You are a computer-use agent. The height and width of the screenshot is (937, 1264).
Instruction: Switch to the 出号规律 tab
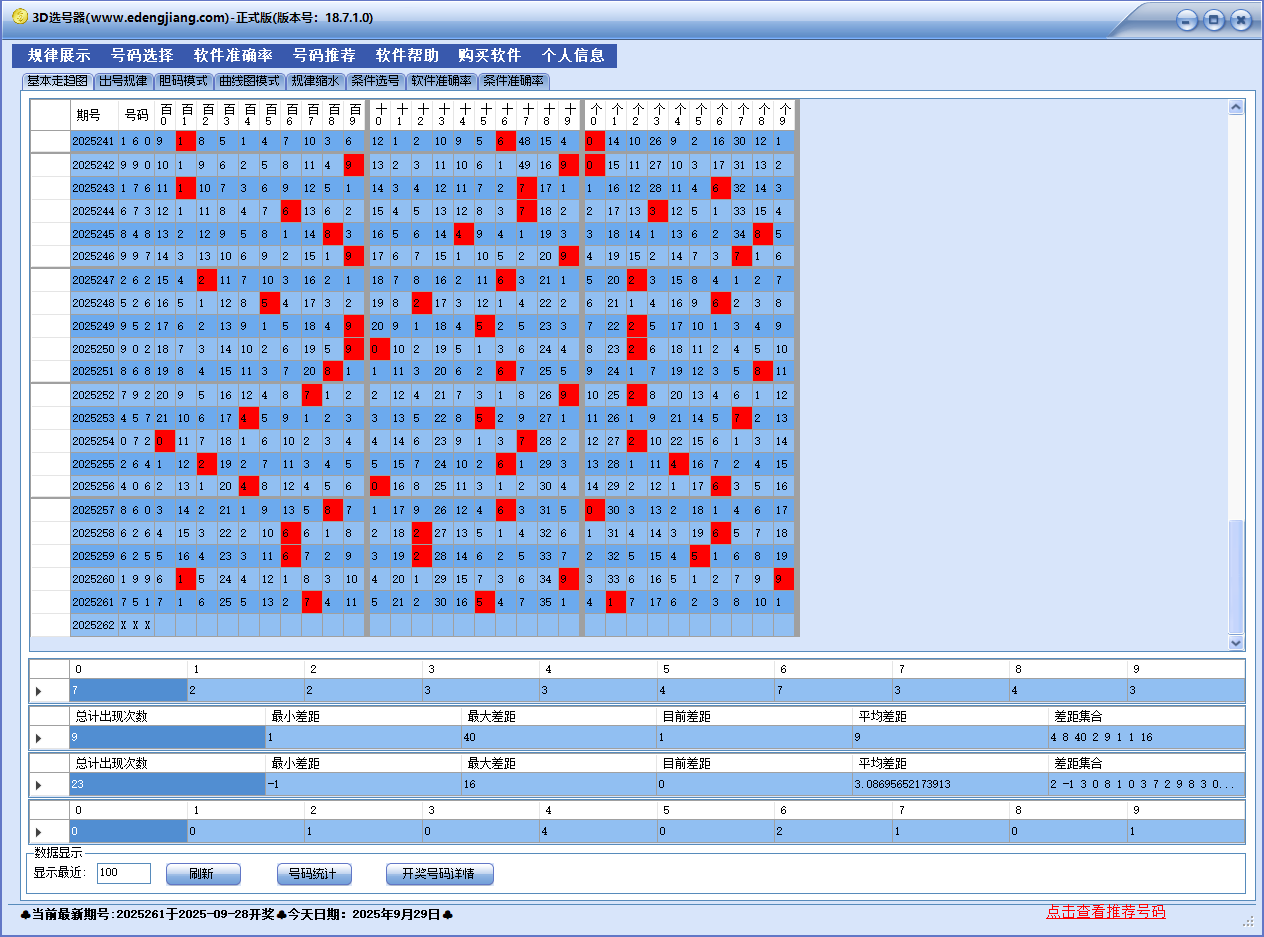tap(123, 81)
